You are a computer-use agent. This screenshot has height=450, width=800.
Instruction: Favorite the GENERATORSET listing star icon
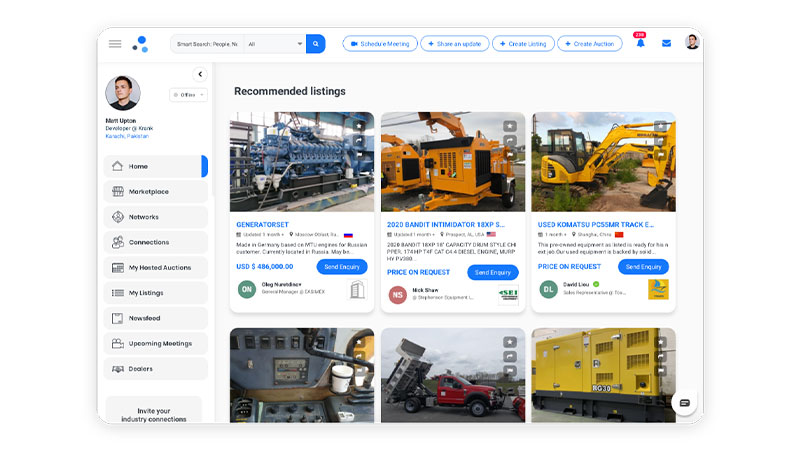pos(359,126)
